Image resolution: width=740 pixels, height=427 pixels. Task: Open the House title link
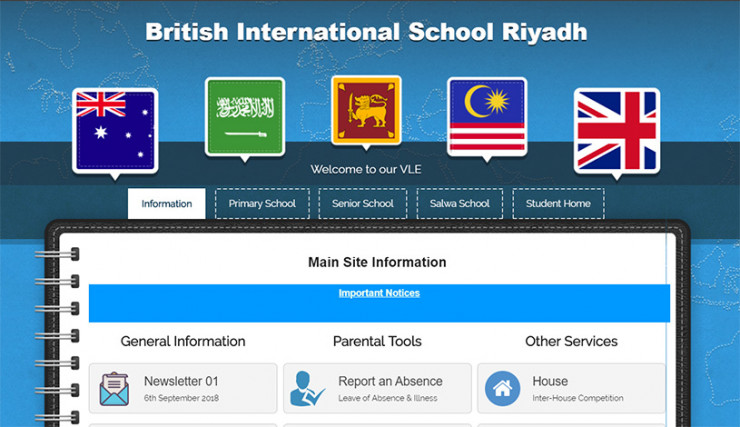tap(550, 381)
